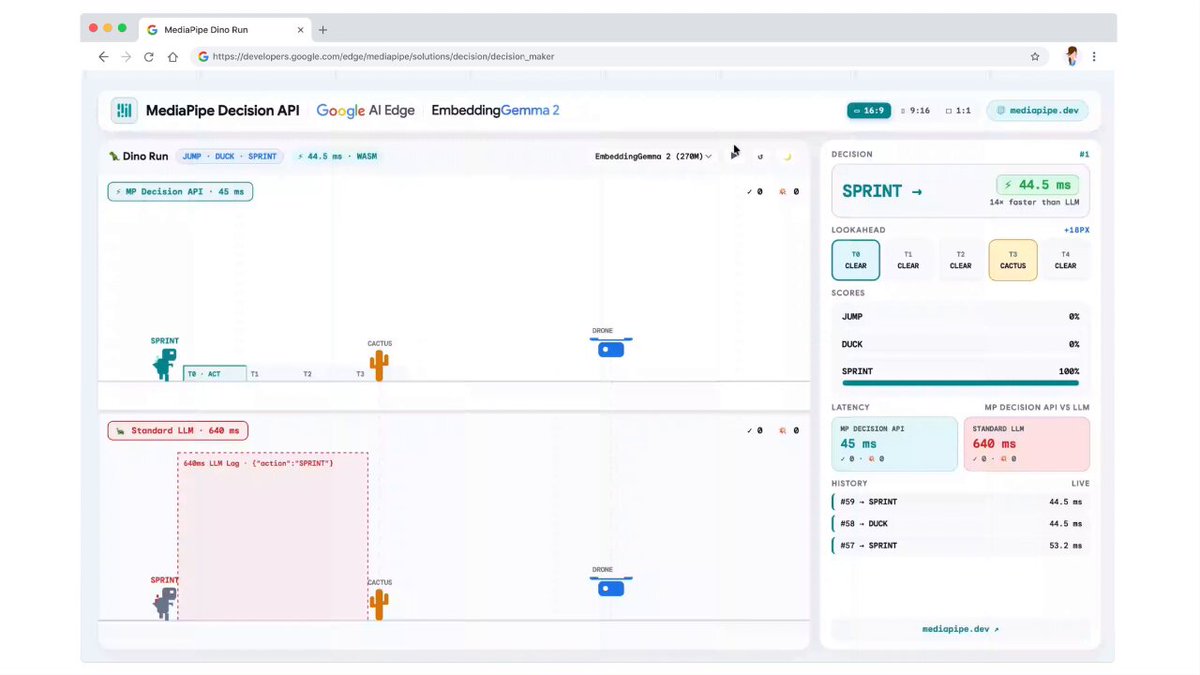The image size is (1200, 675).
Task: Click the MediaPipe logo icon
Action: (124, 111)
